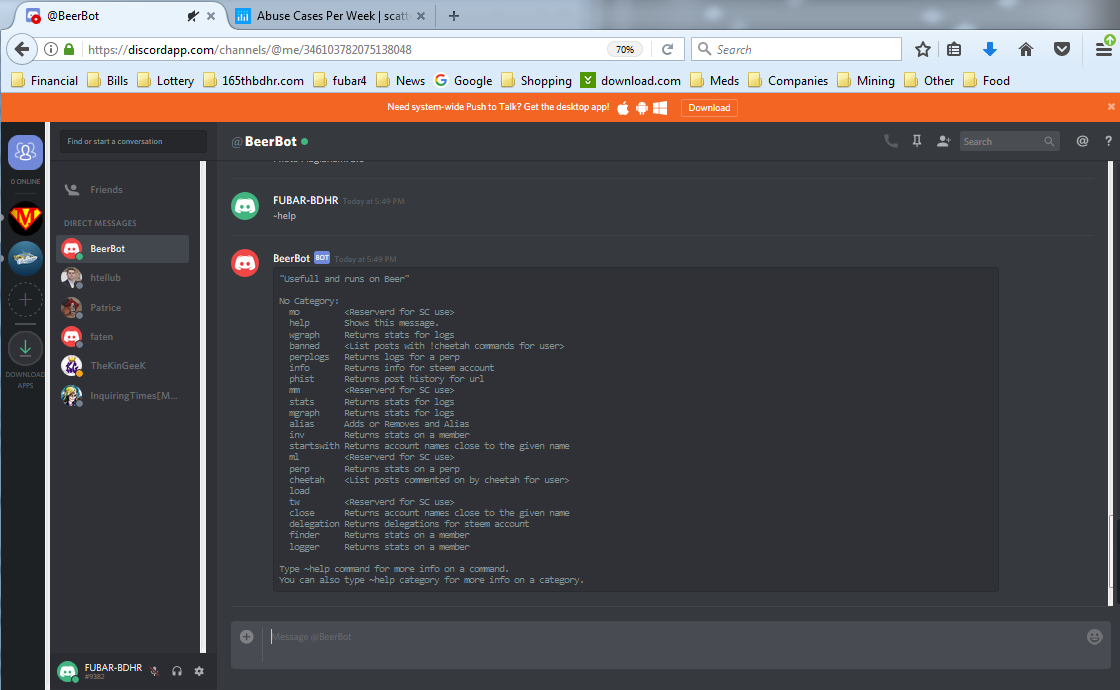Open a new browser tab
This screenshot has height=690, width=1120.
(454, 16)
